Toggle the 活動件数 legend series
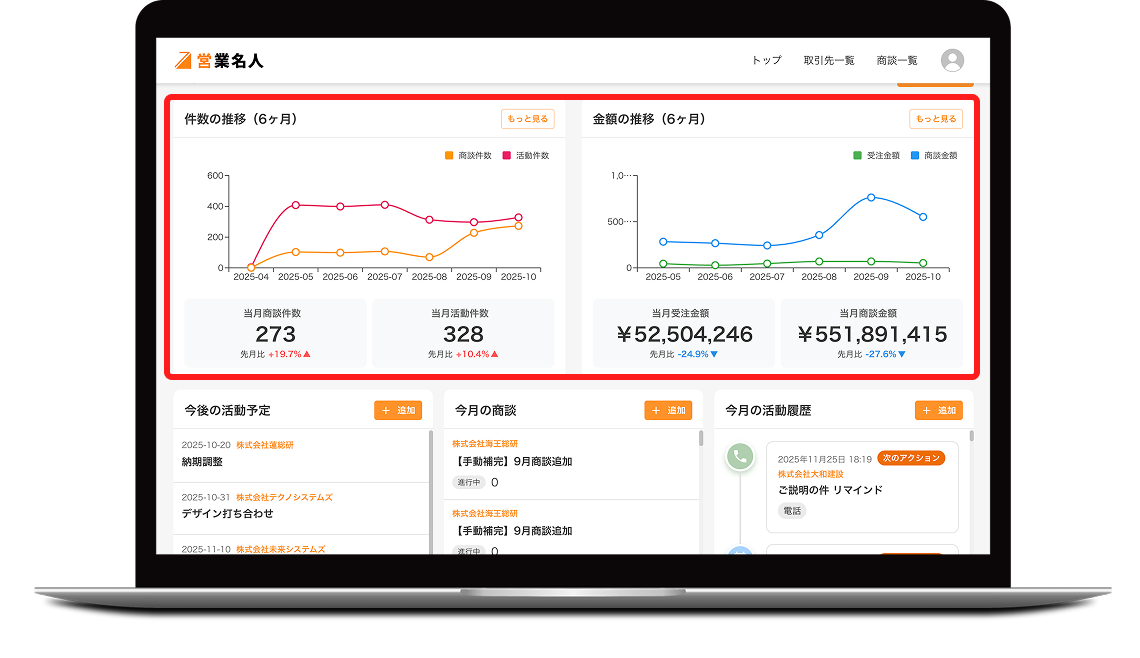1140x658 pixels. point(526,156)
